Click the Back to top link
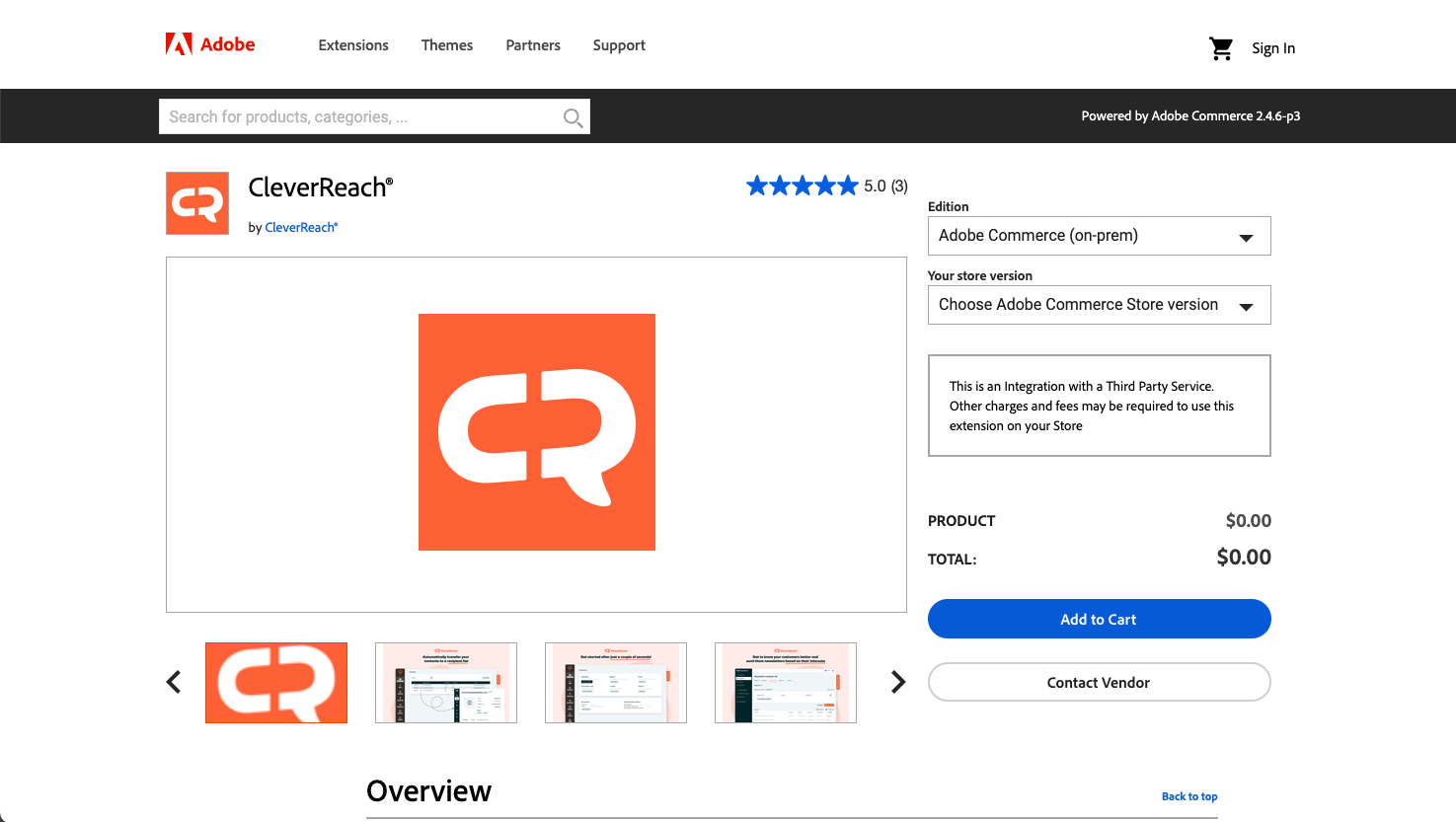The image size is (1456, 822). click(1189, 796)
